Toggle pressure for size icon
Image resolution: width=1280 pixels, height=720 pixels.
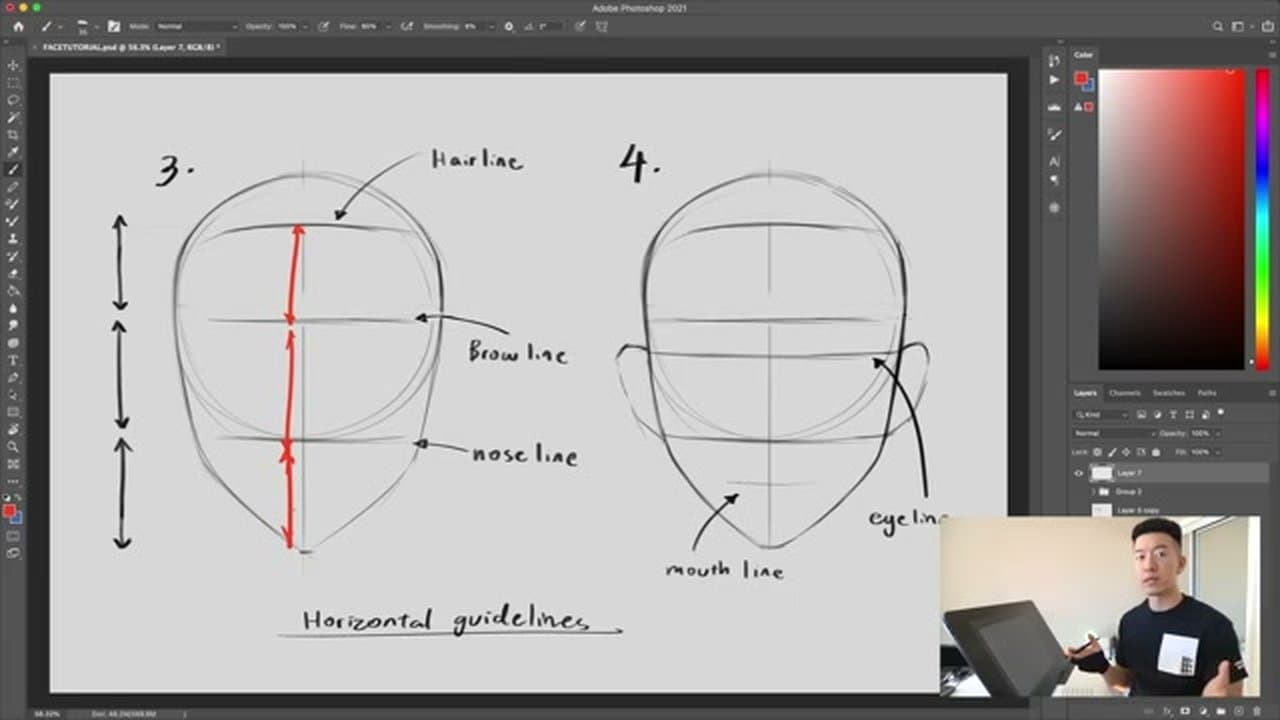[x=580, y=25]
